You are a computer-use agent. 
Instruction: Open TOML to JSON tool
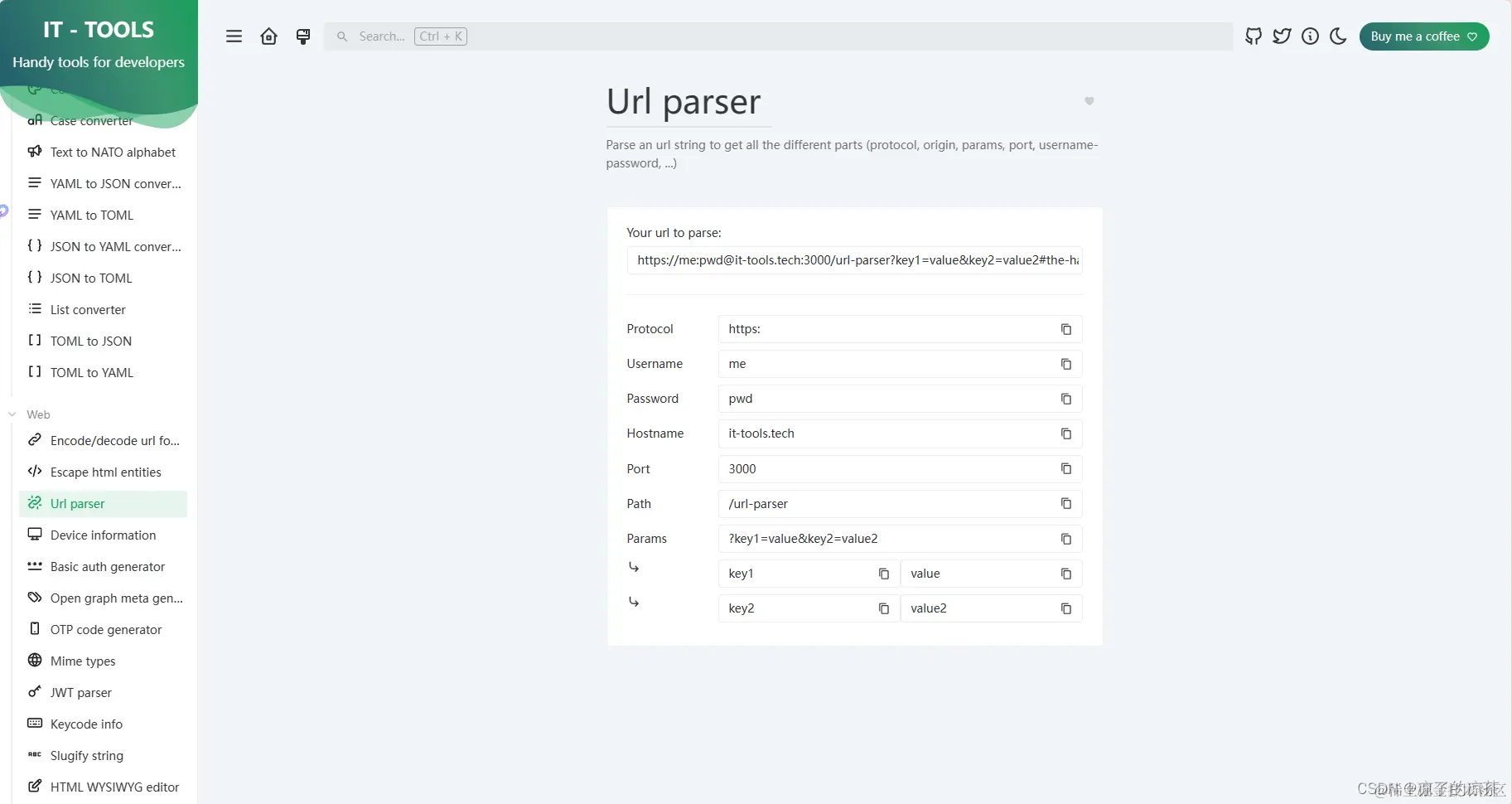point(103,341)
